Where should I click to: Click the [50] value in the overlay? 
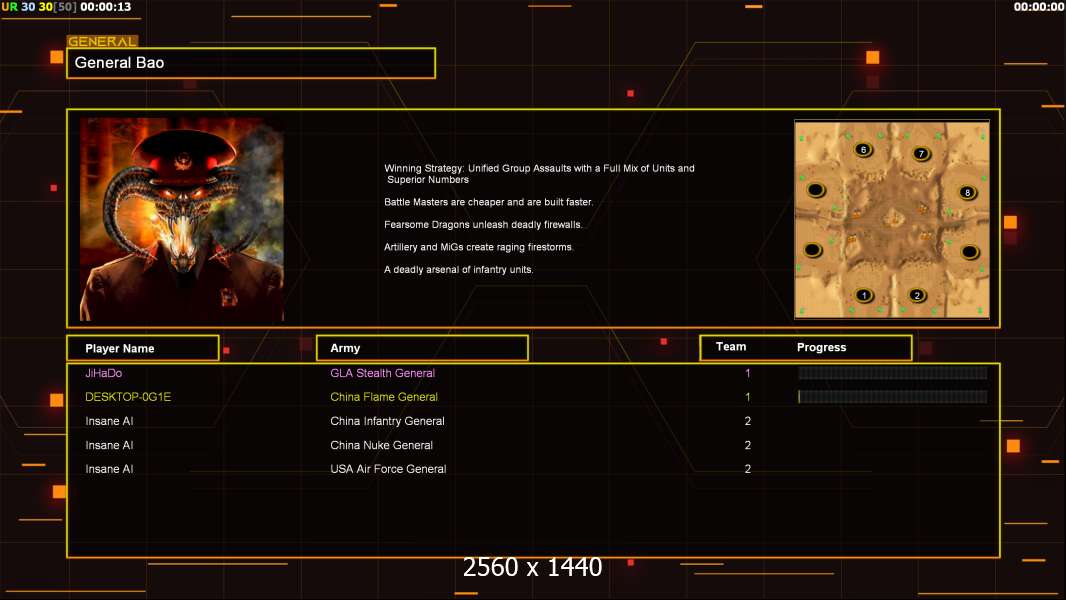65,7
